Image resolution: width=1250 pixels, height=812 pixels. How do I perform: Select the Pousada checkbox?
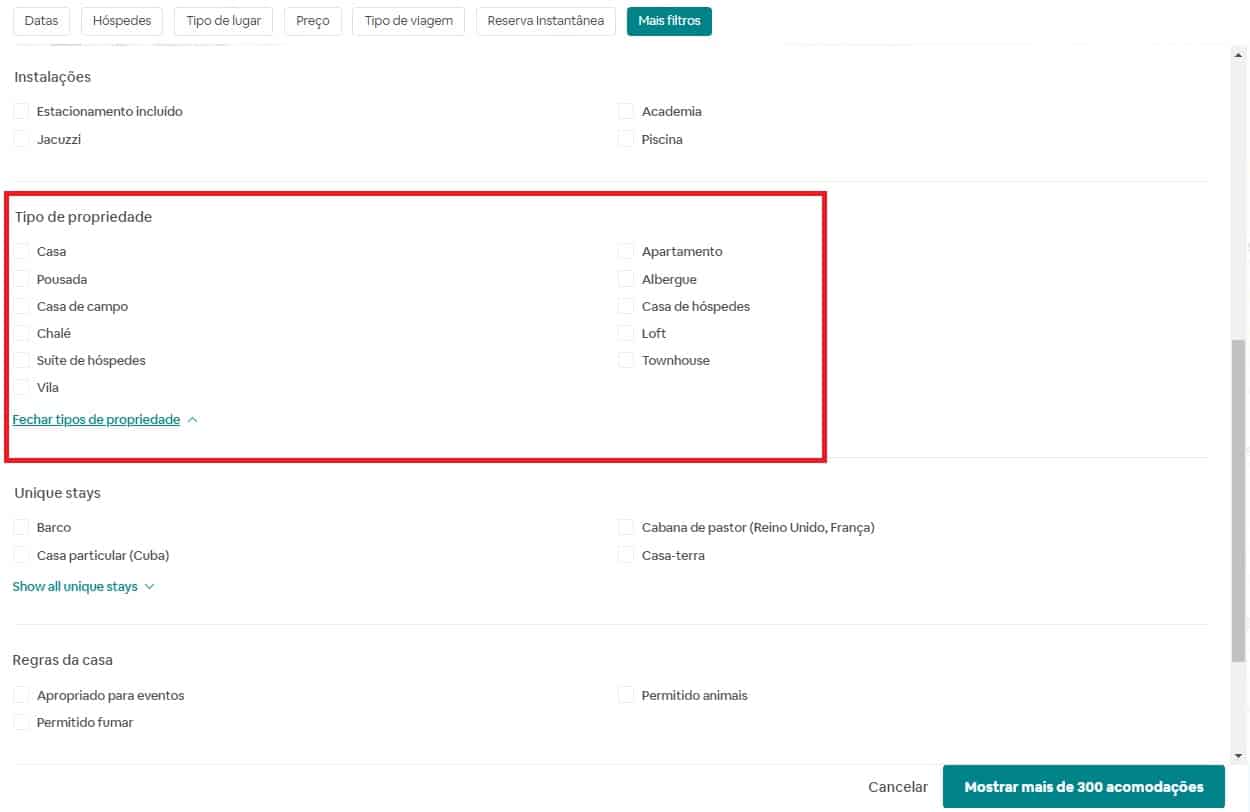(21, 279)
